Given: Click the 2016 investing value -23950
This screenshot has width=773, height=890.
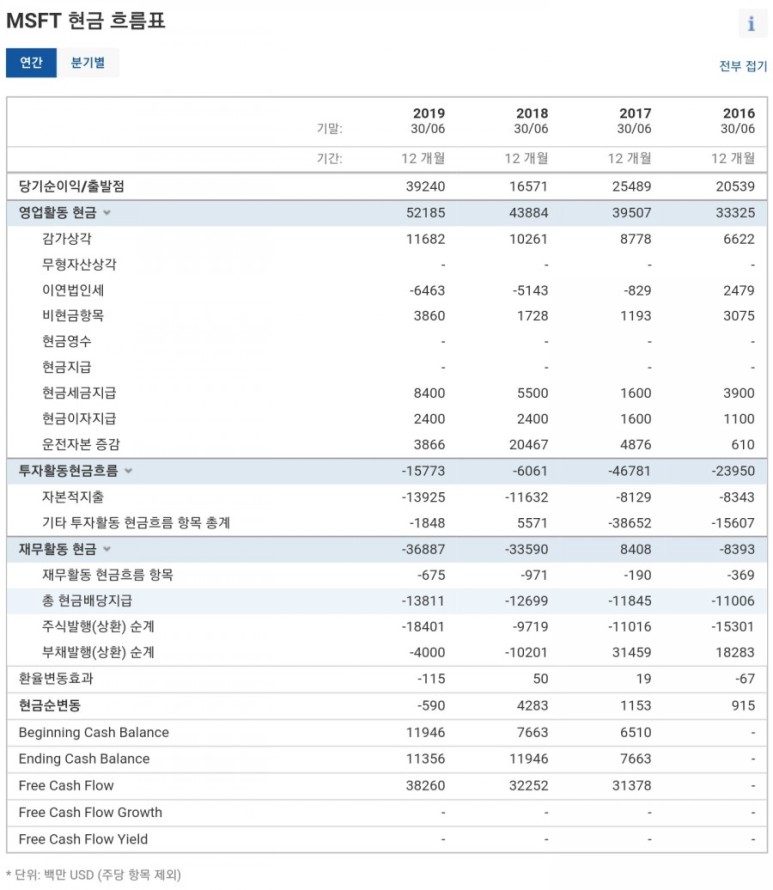Looking at the screenshot, I should click(x=732, y=471).
